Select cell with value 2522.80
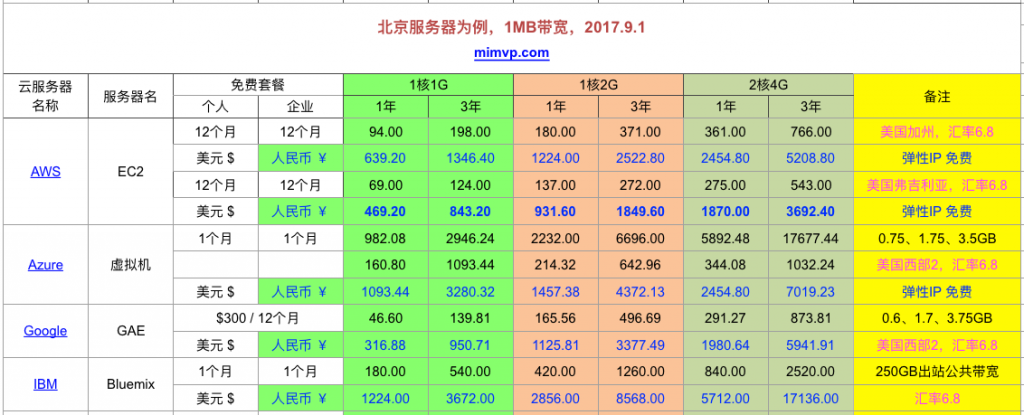This screenshot has height=415, width=1024. (641, 158)
